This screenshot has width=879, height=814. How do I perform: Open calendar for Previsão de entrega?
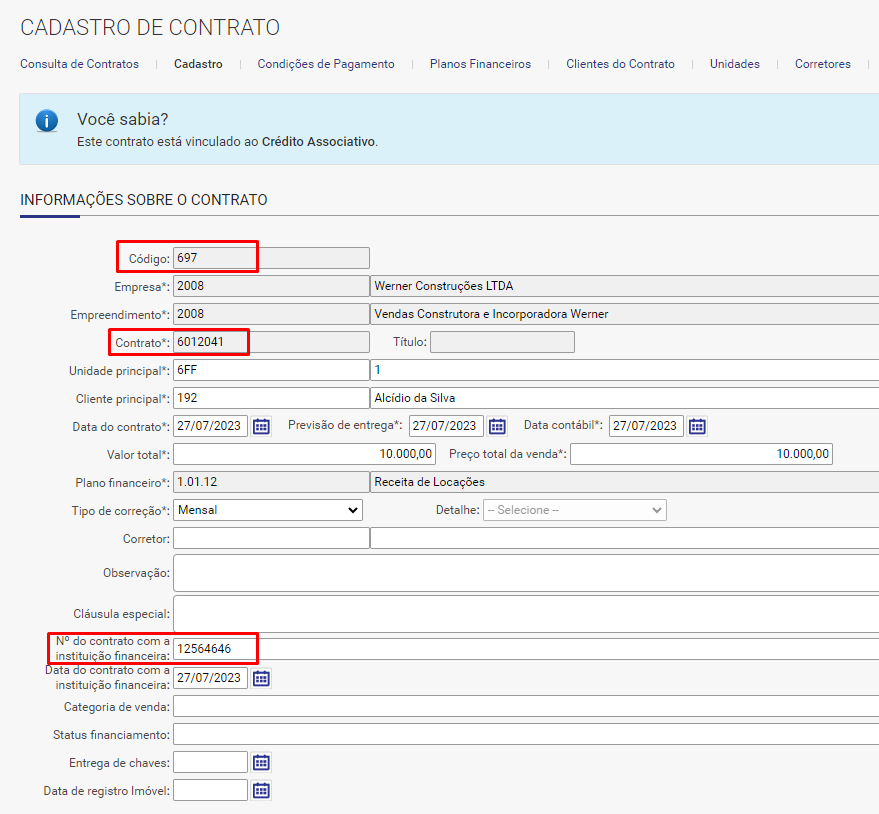(x=497, y=426)
